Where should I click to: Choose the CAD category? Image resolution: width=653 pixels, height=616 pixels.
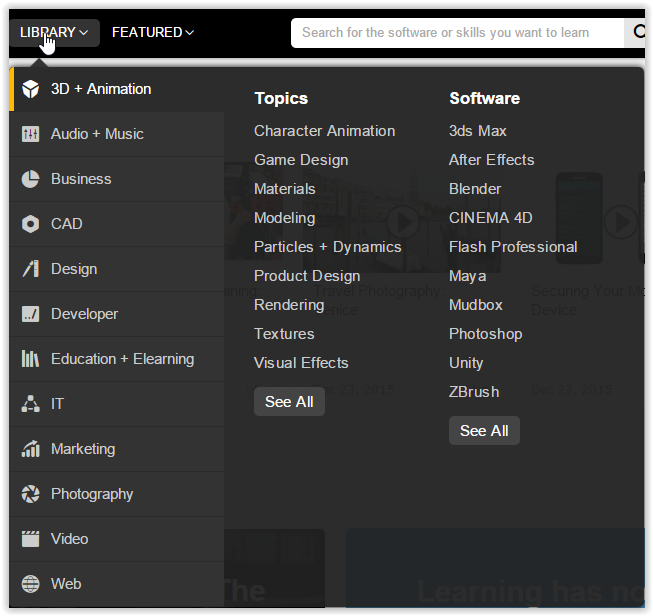pos(117,224)
